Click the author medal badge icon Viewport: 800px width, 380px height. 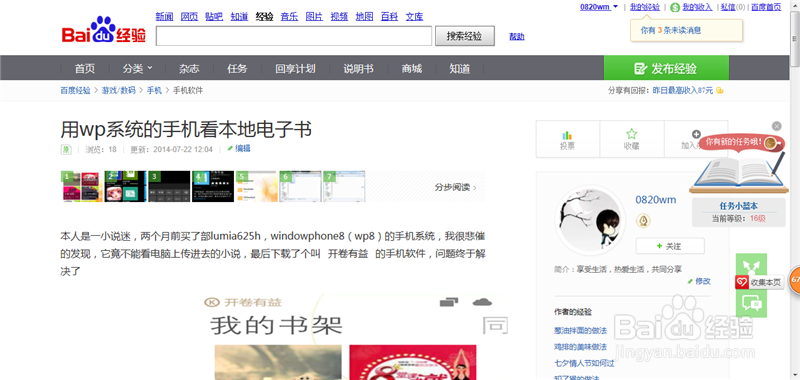[x=643, y=221]
